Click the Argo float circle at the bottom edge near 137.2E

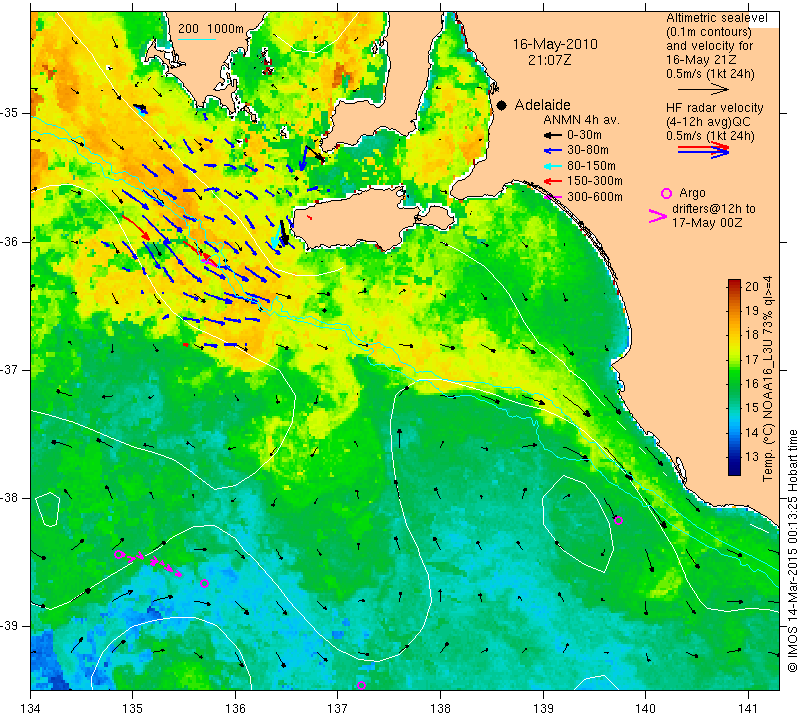[x=361, y=685]
